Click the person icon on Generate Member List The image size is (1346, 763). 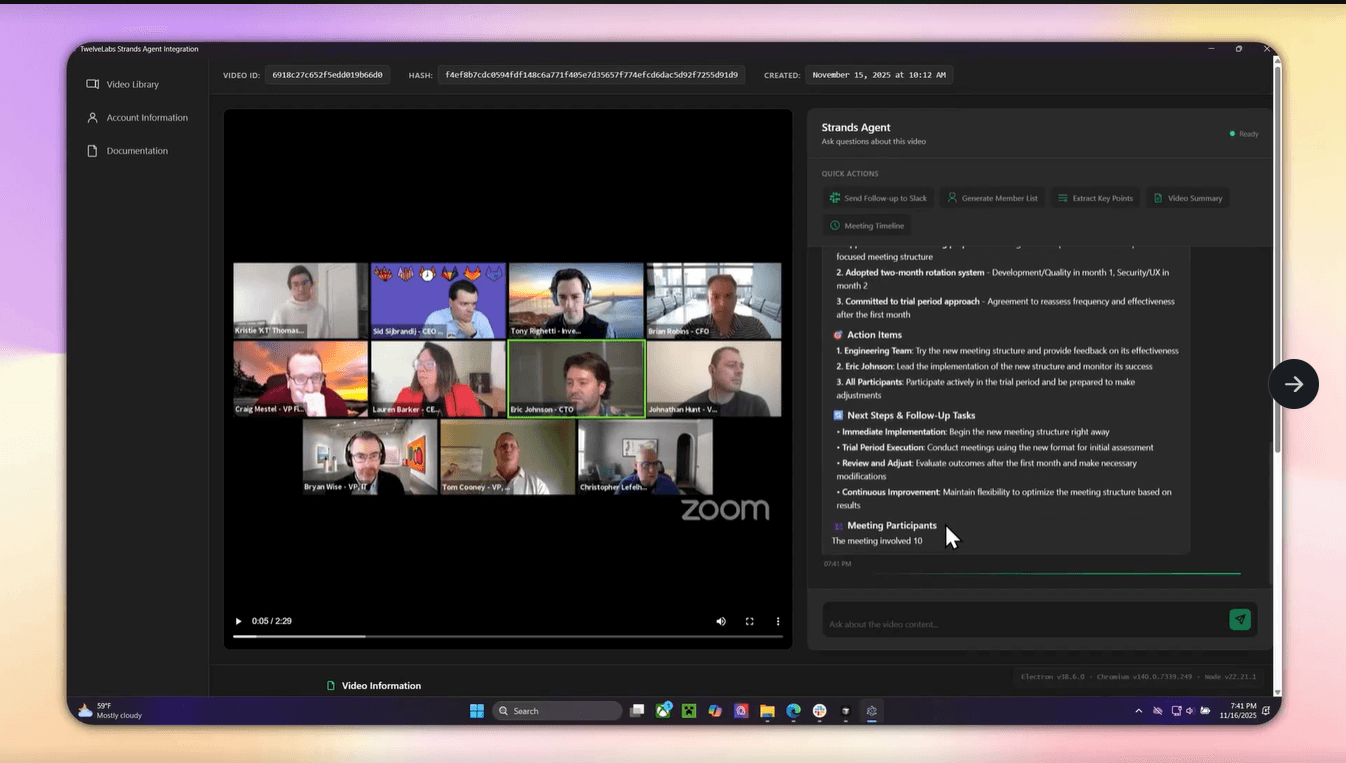(x=952, y=198)
